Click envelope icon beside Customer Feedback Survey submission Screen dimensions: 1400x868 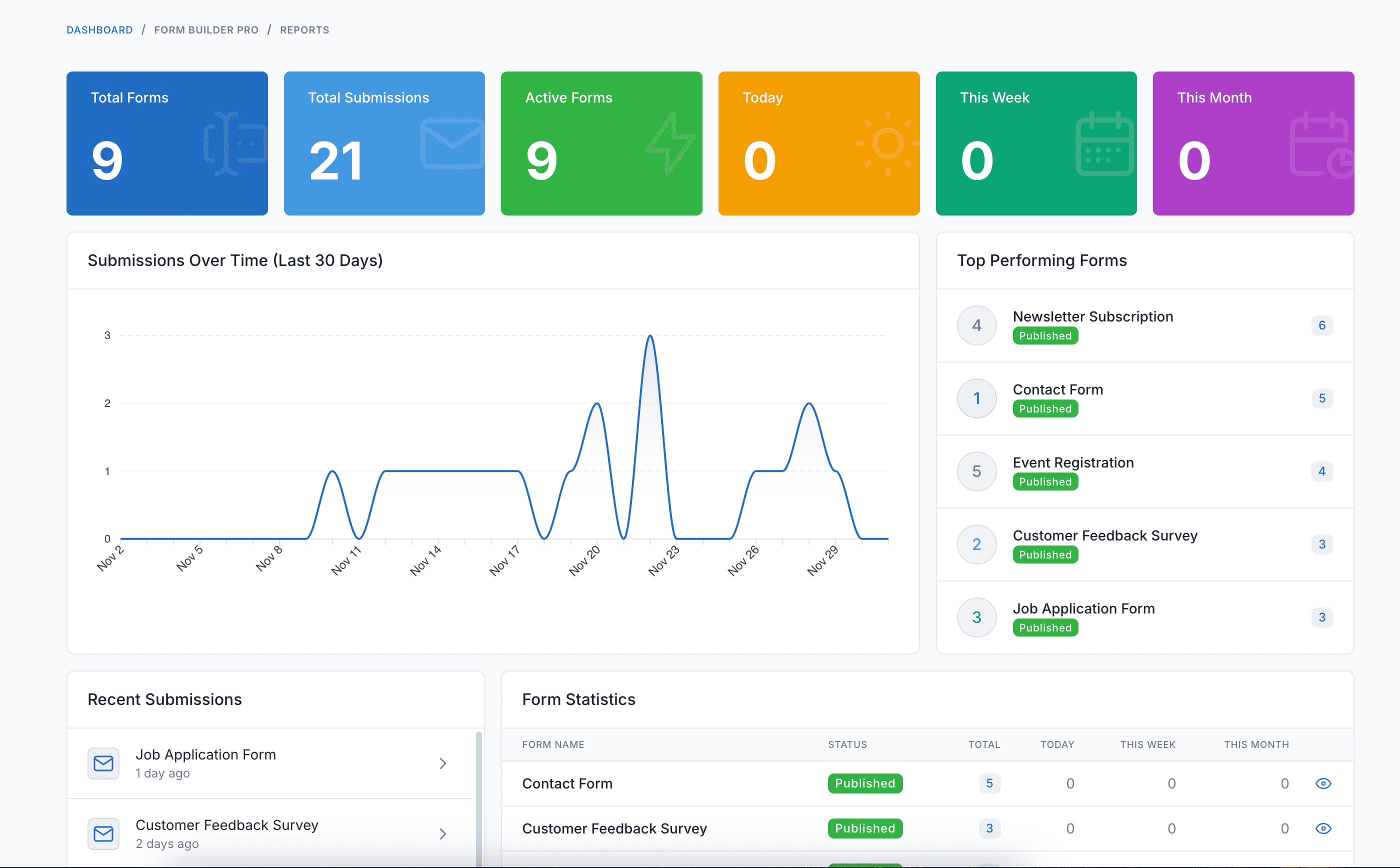[103, 833]
